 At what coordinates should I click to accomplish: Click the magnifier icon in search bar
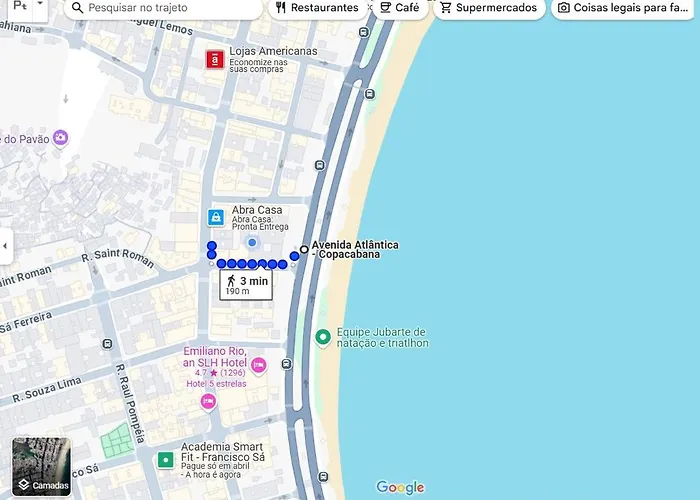point(78,8)
